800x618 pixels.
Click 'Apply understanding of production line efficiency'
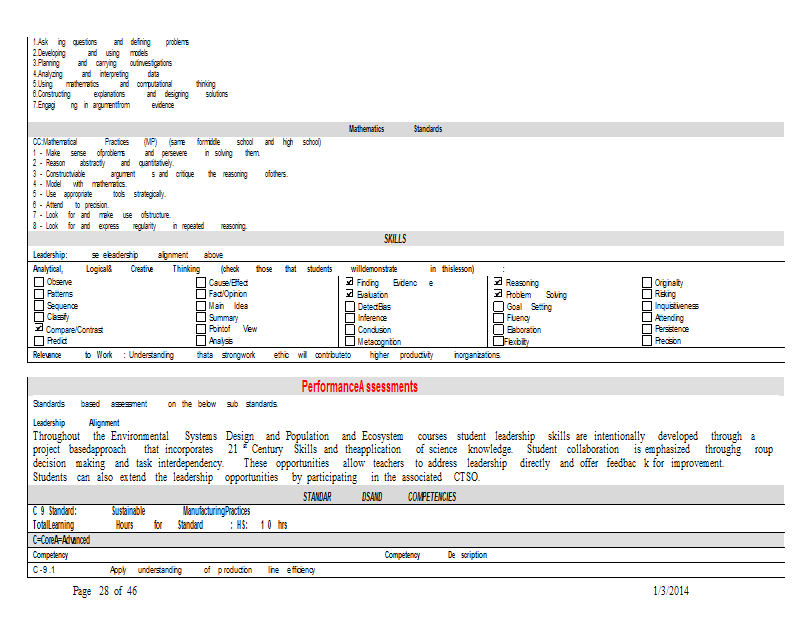coord(212,570)
